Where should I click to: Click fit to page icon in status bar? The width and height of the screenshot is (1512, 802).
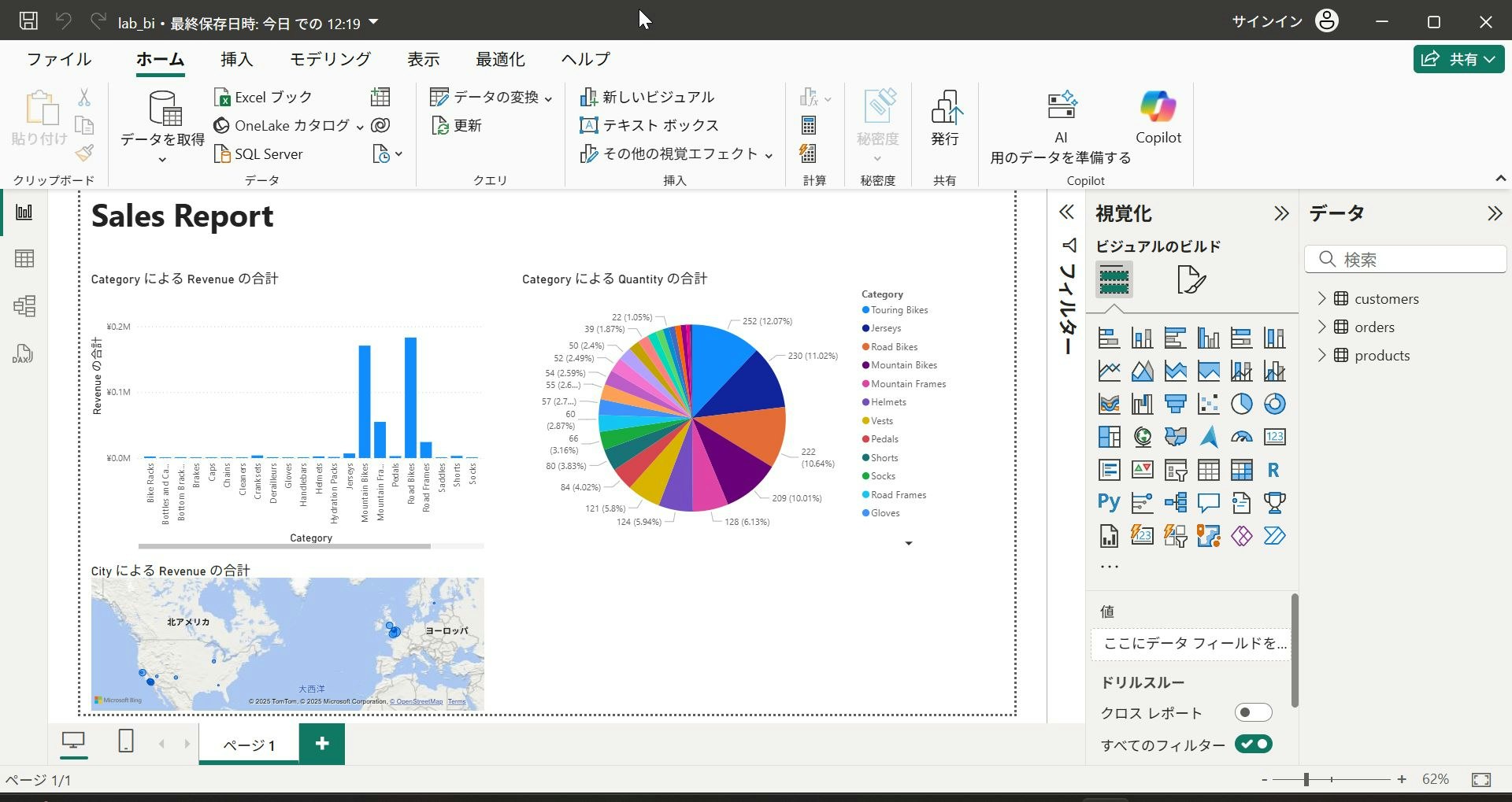coord(1481,779)
